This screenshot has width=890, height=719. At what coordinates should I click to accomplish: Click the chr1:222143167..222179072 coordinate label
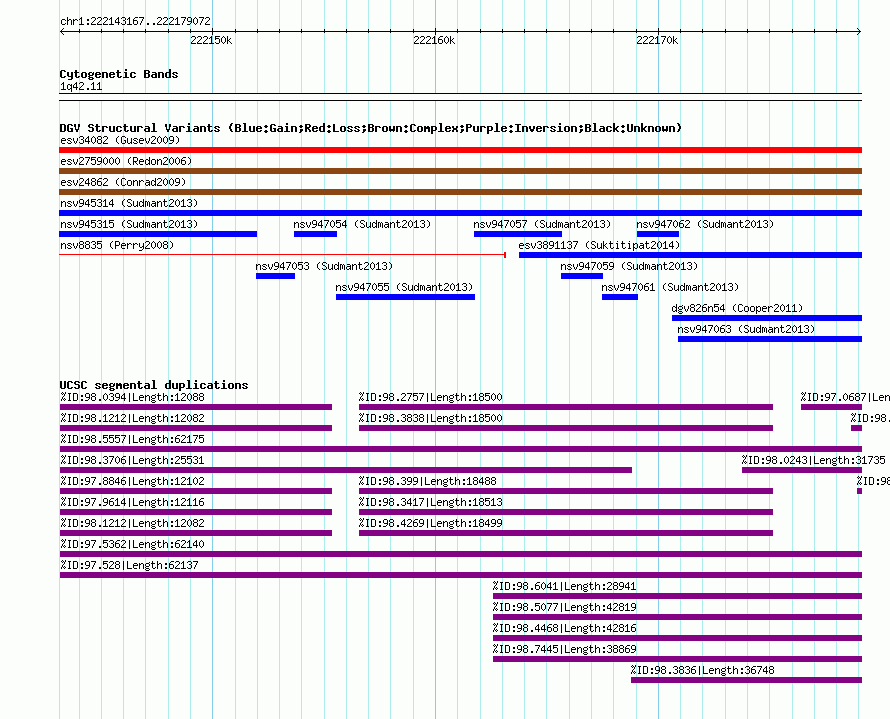point(135,21)
